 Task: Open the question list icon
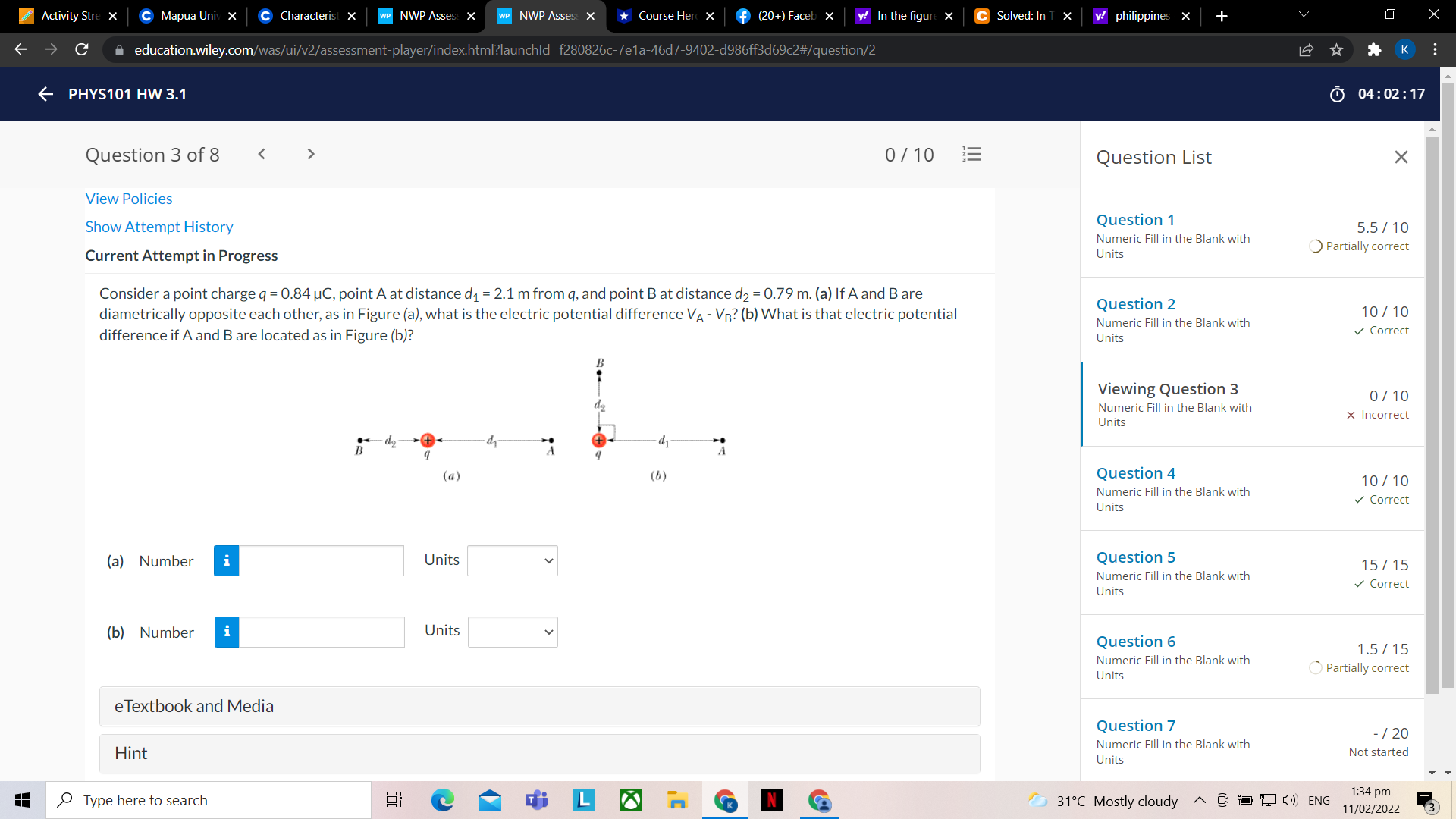pos(971,154)
